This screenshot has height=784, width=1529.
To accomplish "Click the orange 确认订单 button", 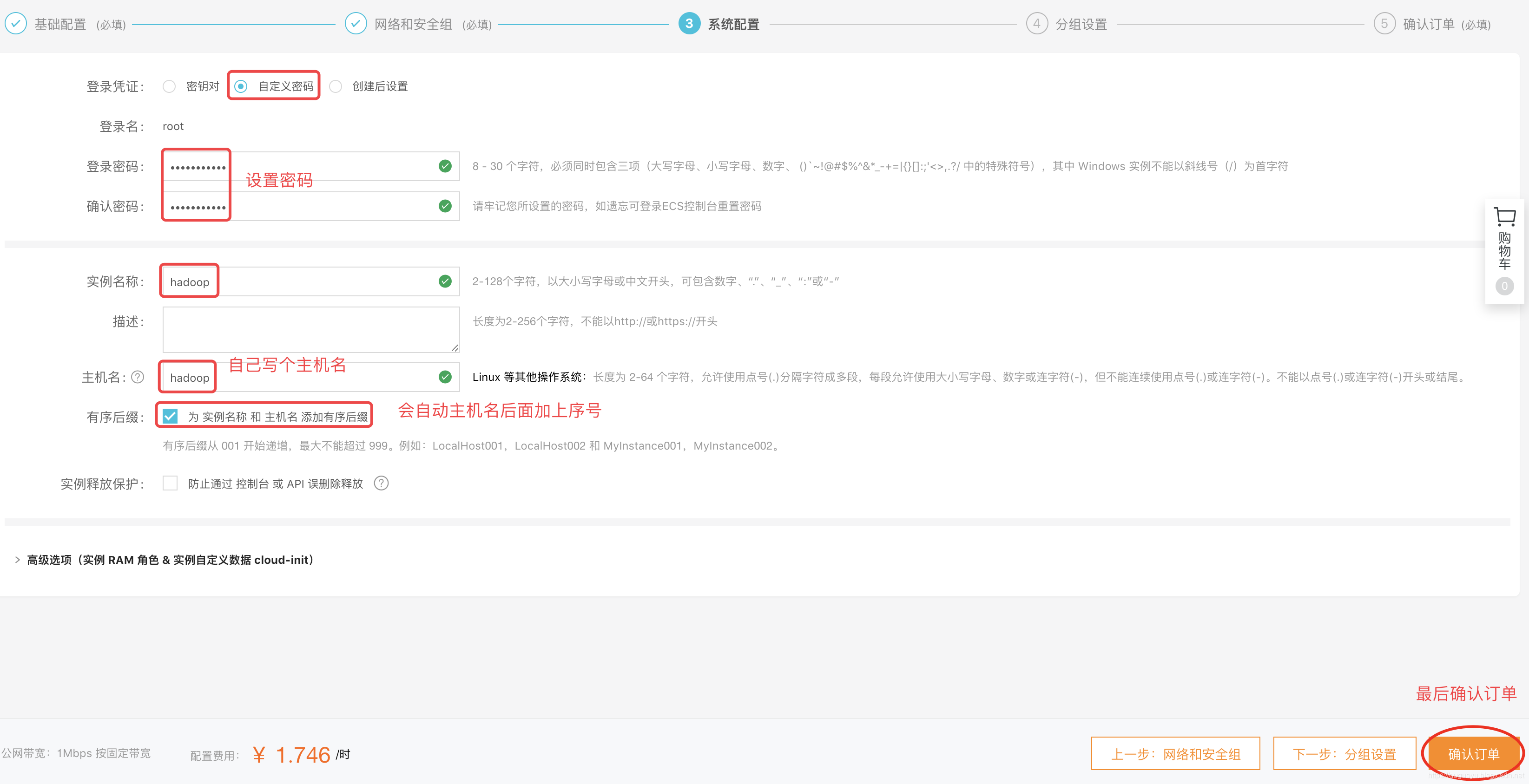I will [1473, 754].
